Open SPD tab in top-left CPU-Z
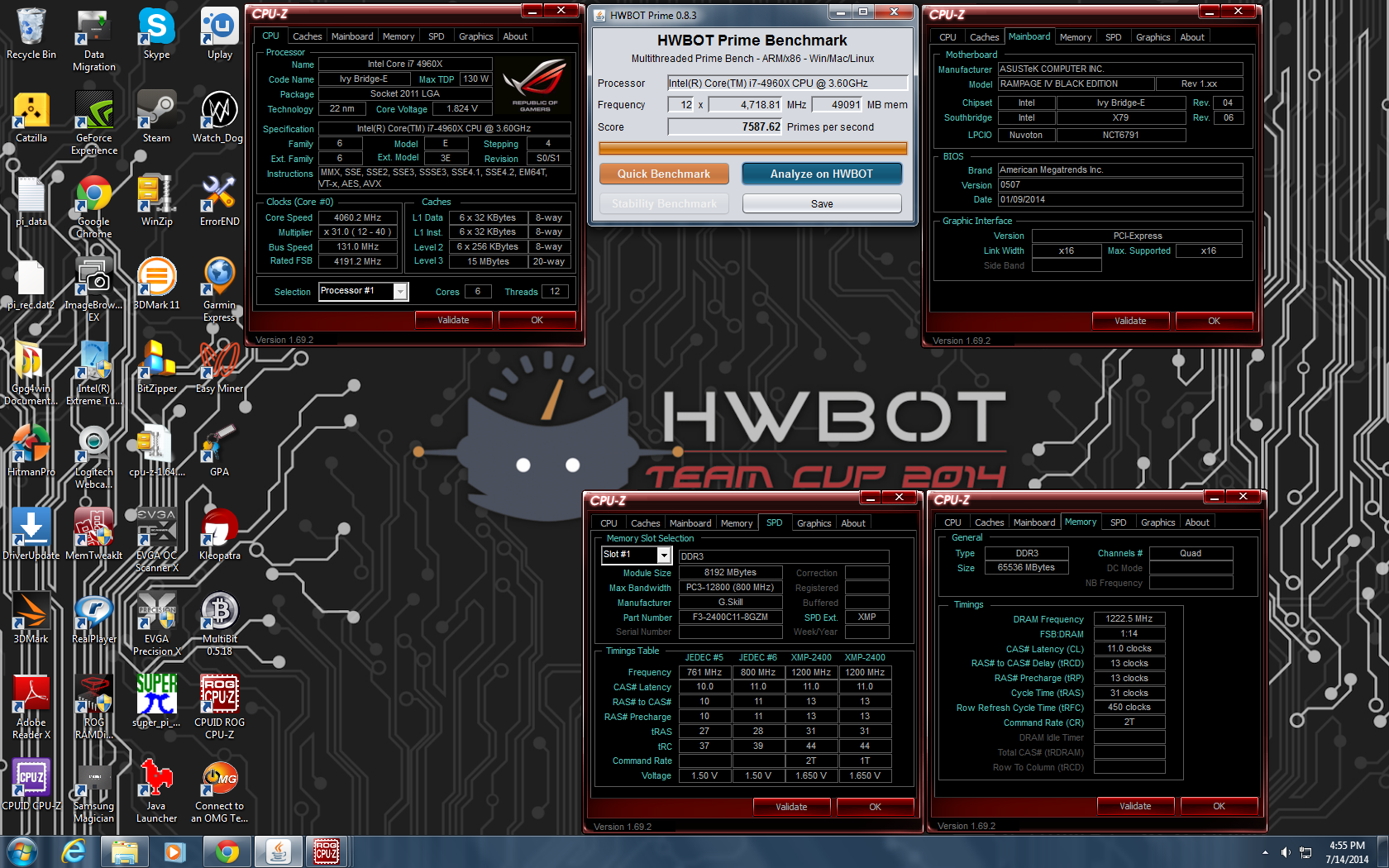 coord(436,36)
